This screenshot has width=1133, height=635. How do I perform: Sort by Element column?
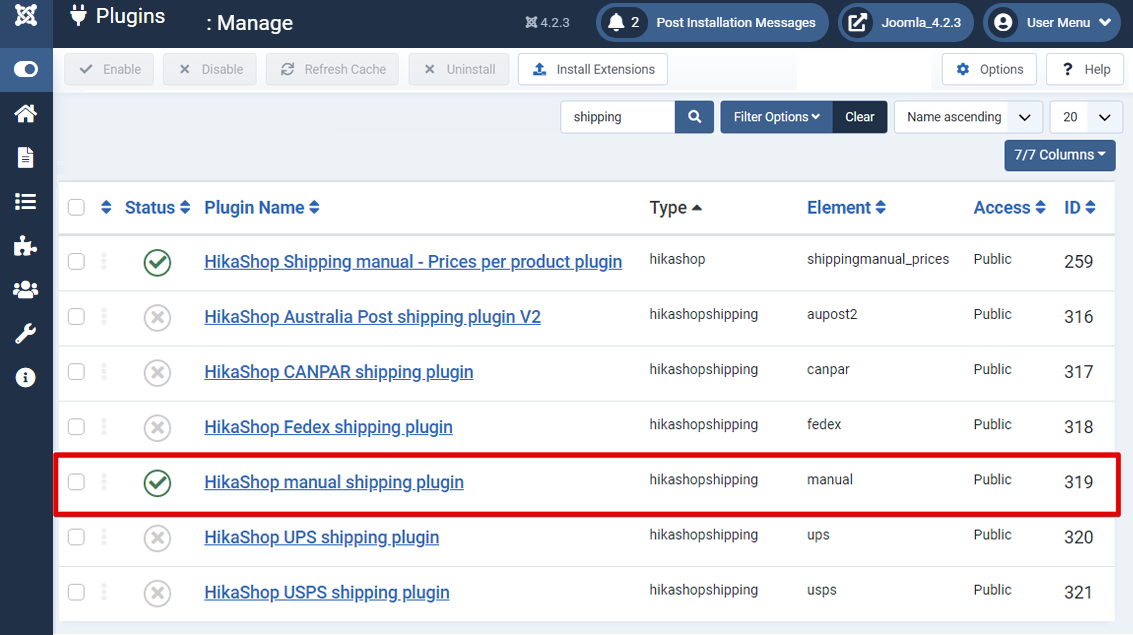pyautogui.click(x=846, y=207)
